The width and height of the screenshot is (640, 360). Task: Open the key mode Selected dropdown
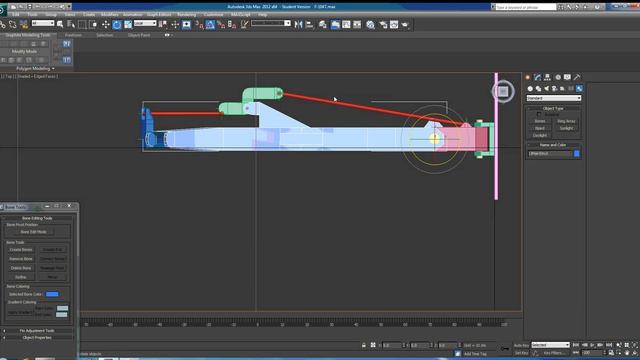coord(550,345)
